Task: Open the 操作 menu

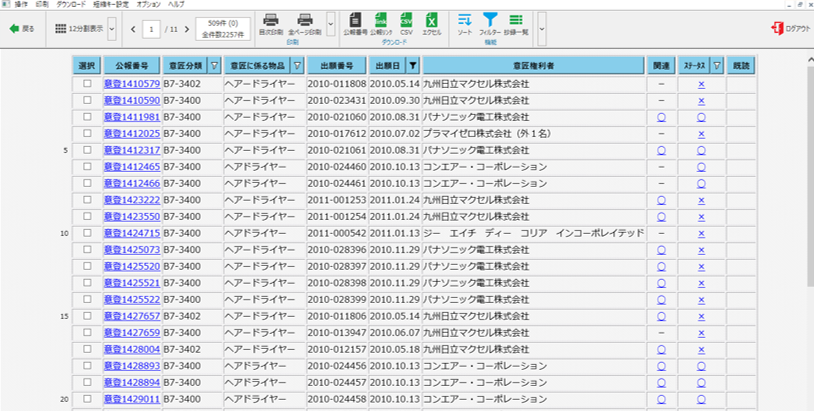Action: click(x=21, y=4)
